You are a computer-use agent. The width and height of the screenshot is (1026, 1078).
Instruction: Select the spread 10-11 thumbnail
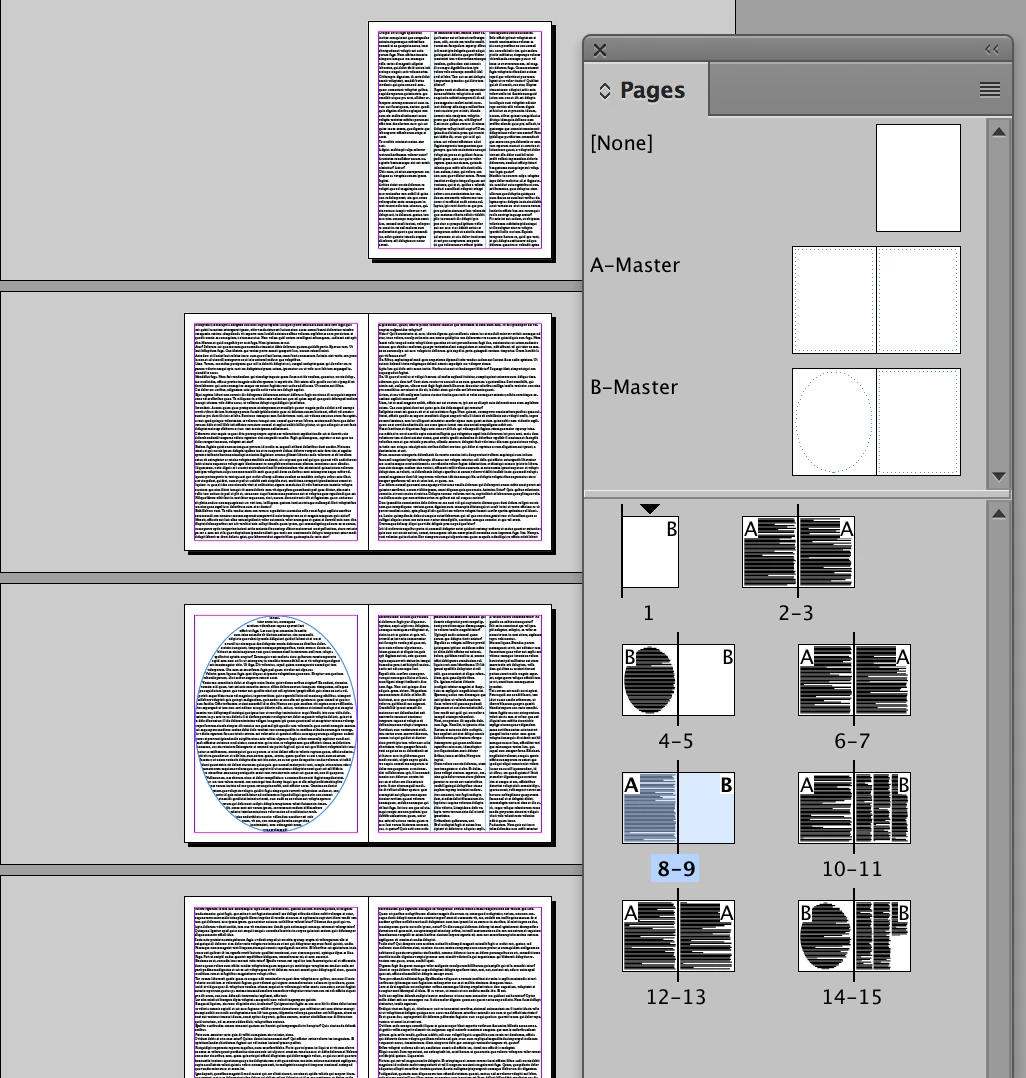[854, 808]
